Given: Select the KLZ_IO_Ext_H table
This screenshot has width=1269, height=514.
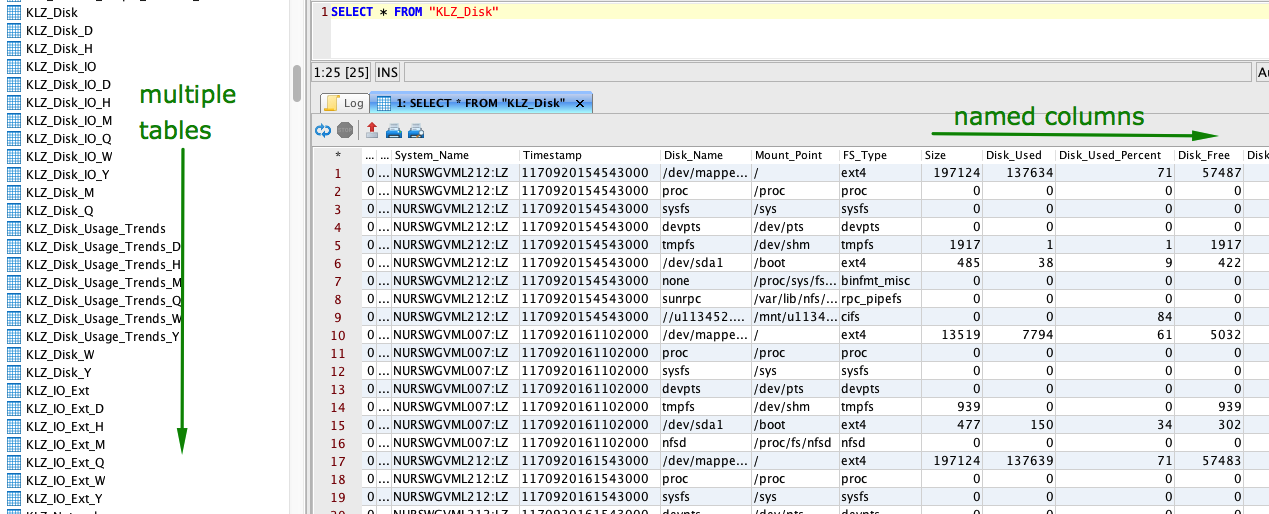Looking at the screenshot, I should (x=65, y=426).
